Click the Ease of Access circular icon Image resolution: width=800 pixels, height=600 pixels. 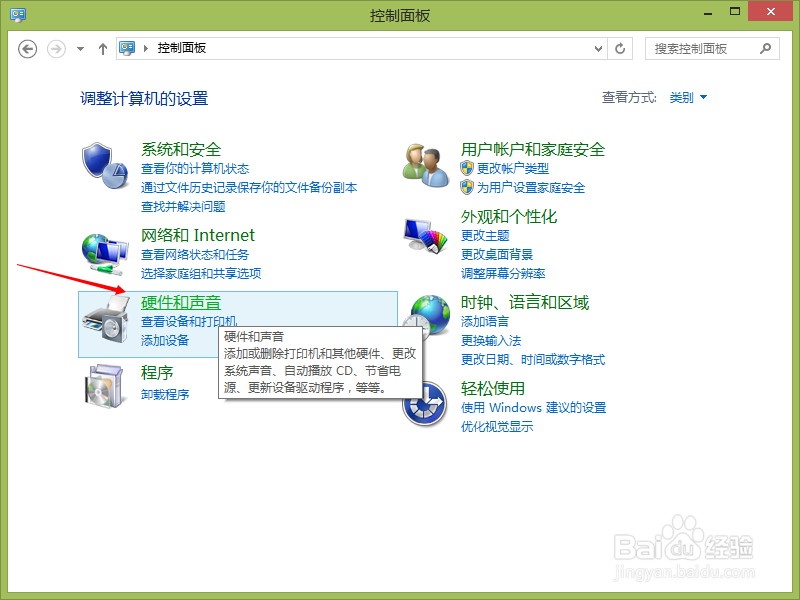coord(425,404)
